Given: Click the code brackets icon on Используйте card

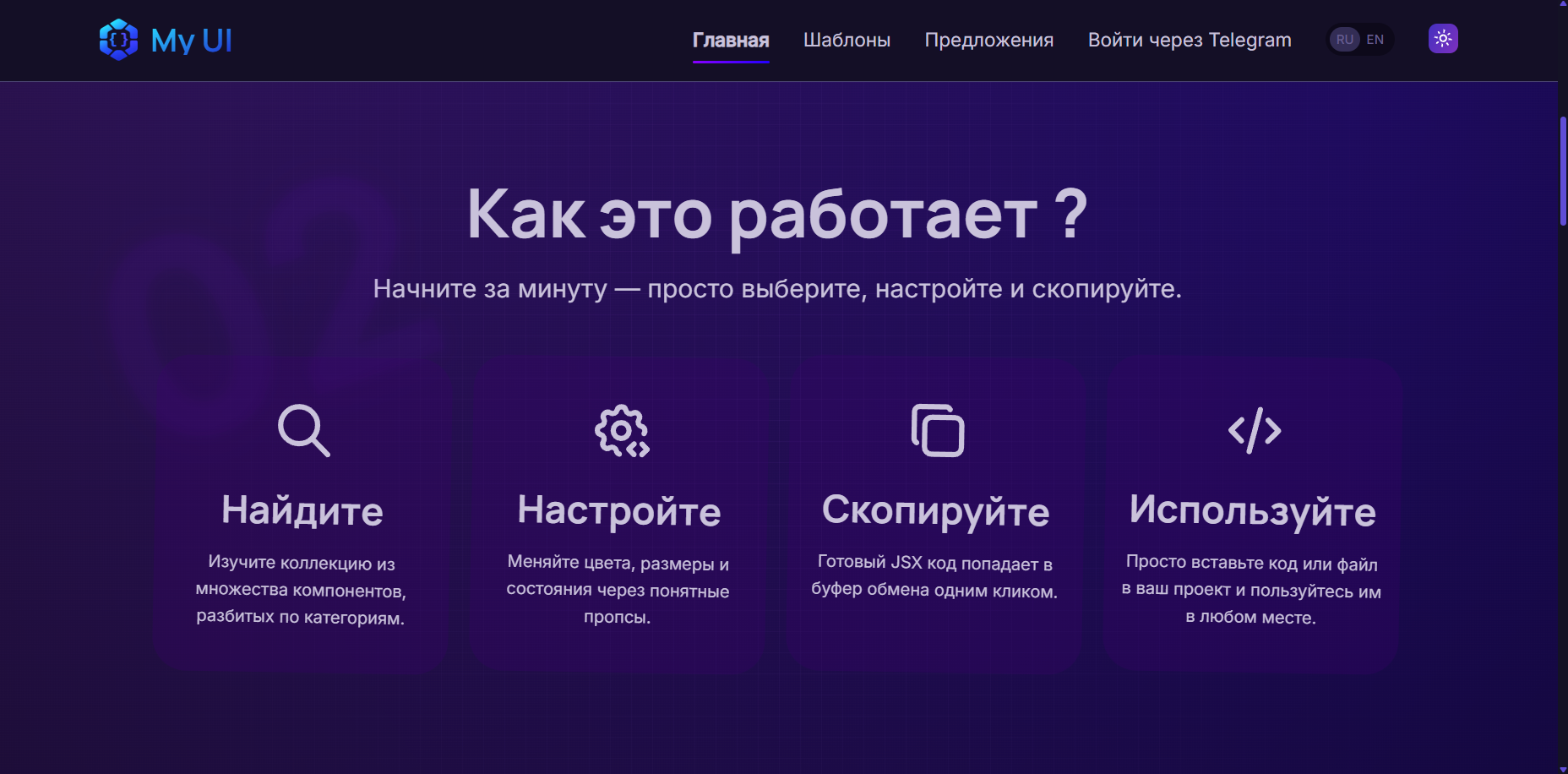Looking at the screenshot, I should (x=1255, y=431).
